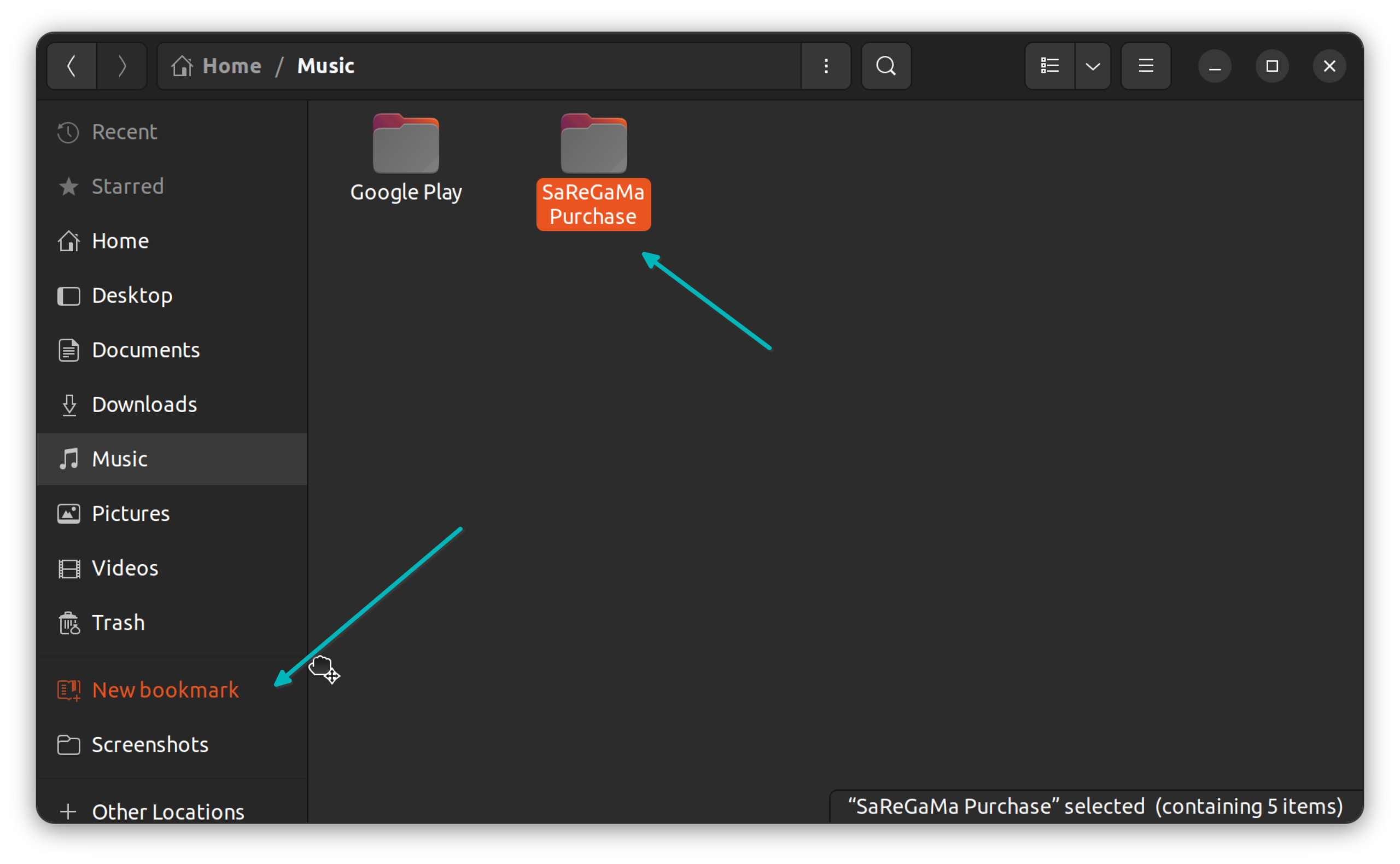Click the overflow menu three-dot icon

[826, 65]
